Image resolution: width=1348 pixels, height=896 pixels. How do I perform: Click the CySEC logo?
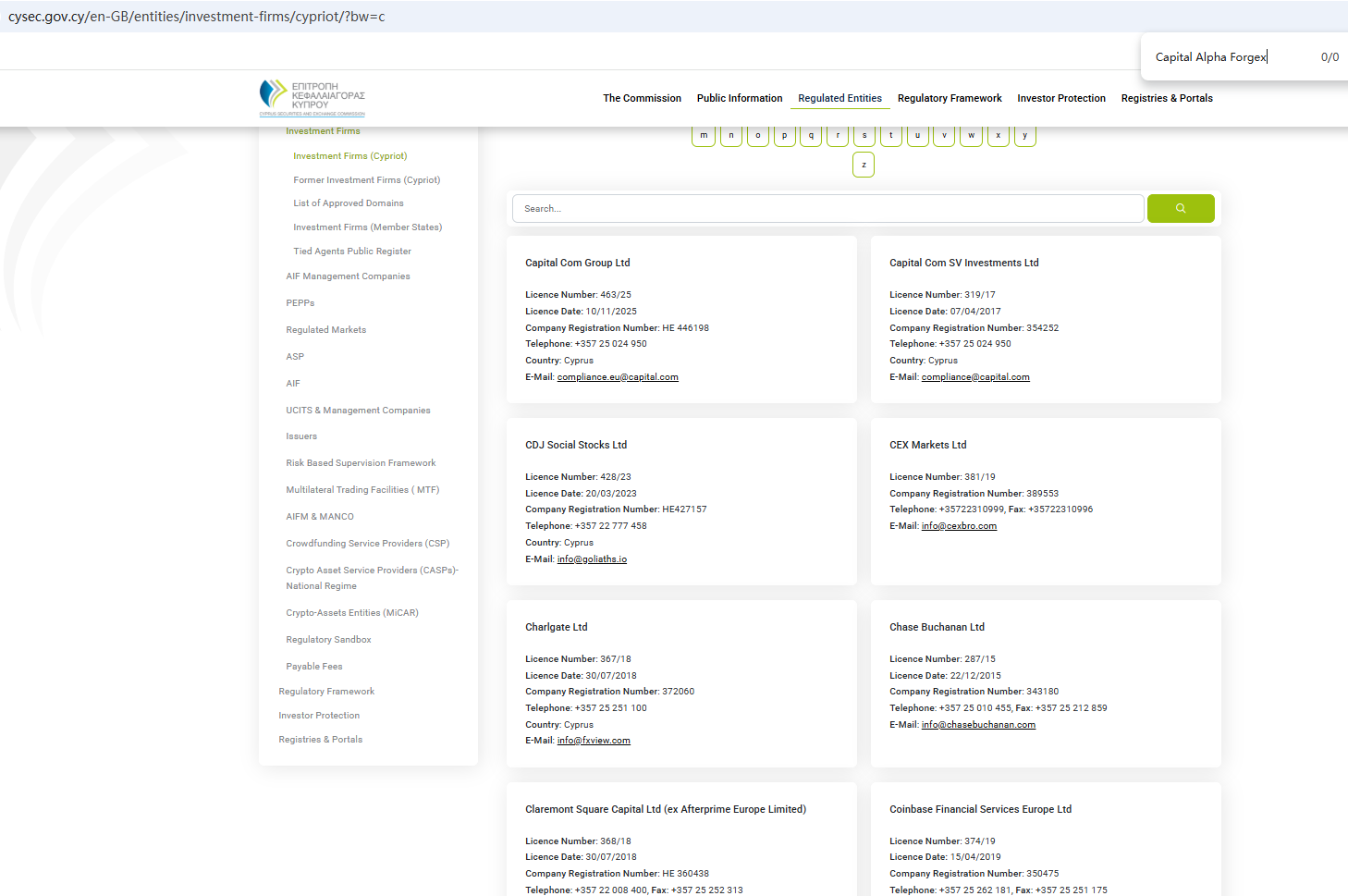point(312,98)
